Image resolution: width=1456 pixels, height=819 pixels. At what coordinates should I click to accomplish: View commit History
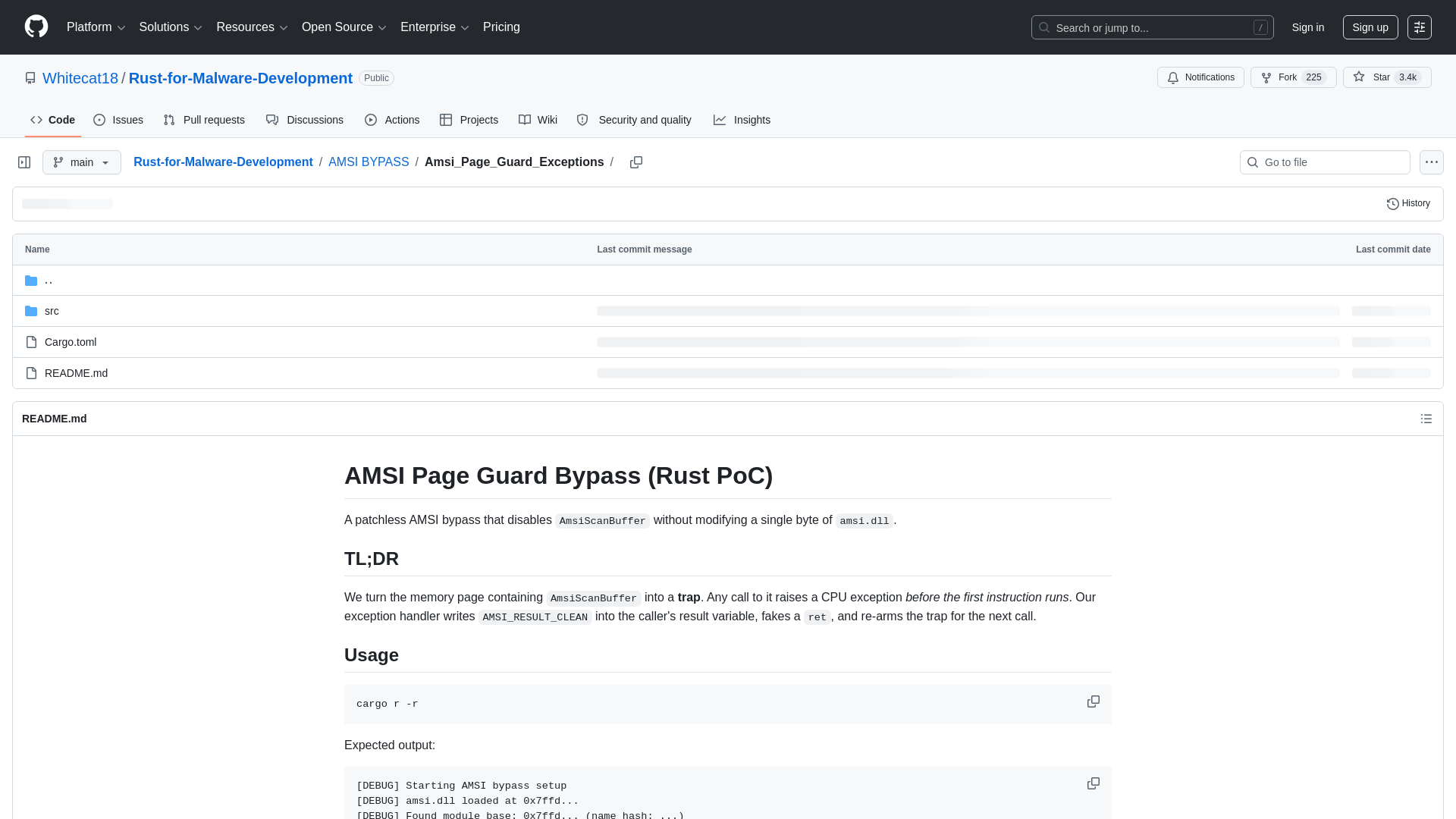click(x=1408, y=203)
